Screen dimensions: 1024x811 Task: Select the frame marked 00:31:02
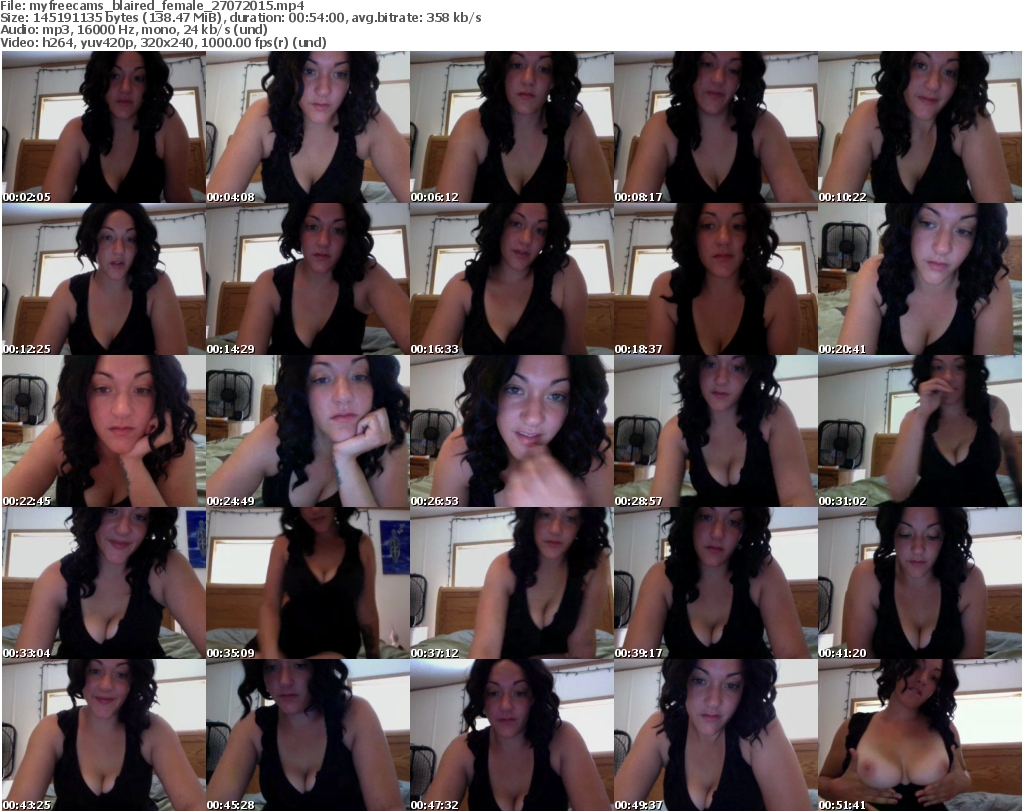tap(920, 431)
